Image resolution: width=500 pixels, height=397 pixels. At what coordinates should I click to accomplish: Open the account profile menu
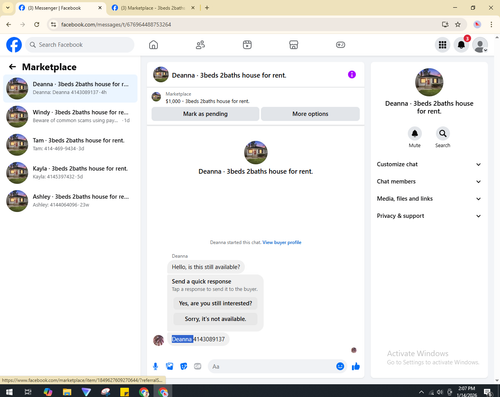pos(480,45)
